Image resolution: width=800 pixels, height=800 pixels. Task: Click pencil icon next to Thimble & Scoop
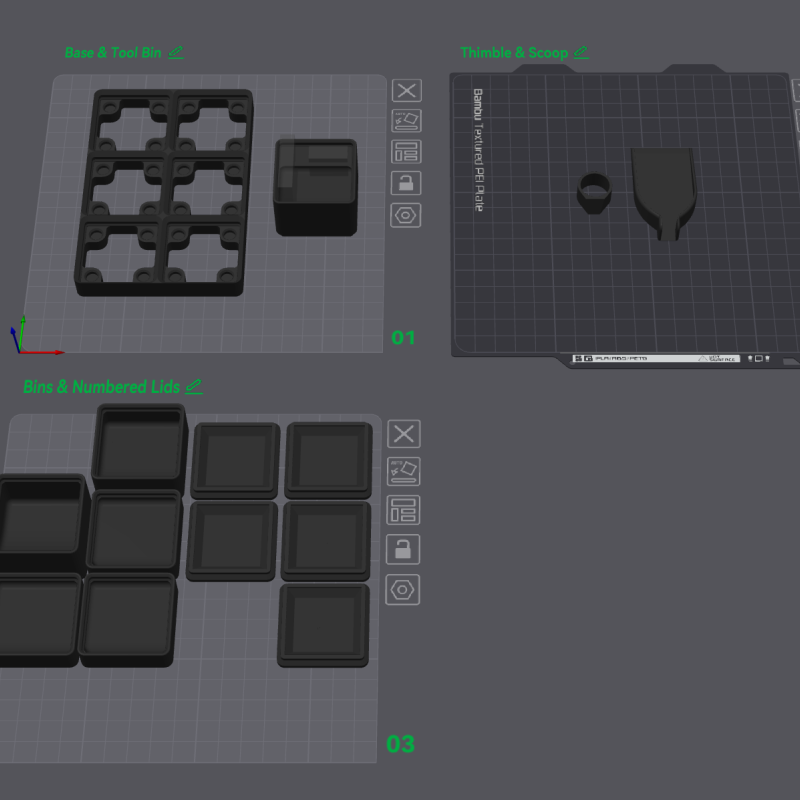(581, 52)
